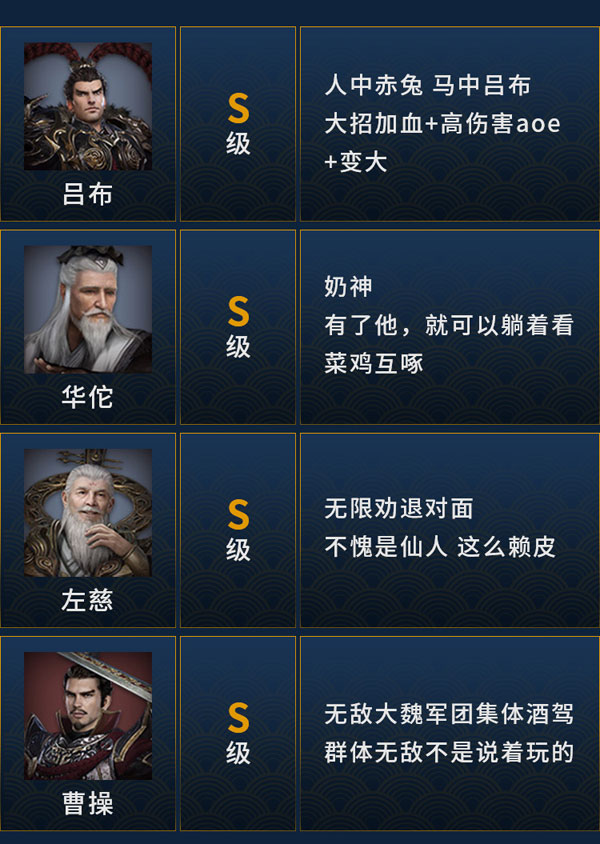Click the 吕布 name label
Viewport: 600px width, 844px height.
tap(88, 194)
